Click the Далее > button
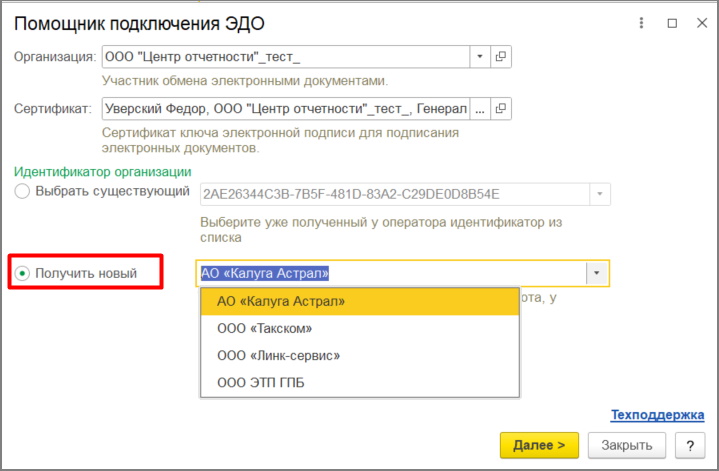The height and width of the screenshot is (471, 719). coord(539,445)
